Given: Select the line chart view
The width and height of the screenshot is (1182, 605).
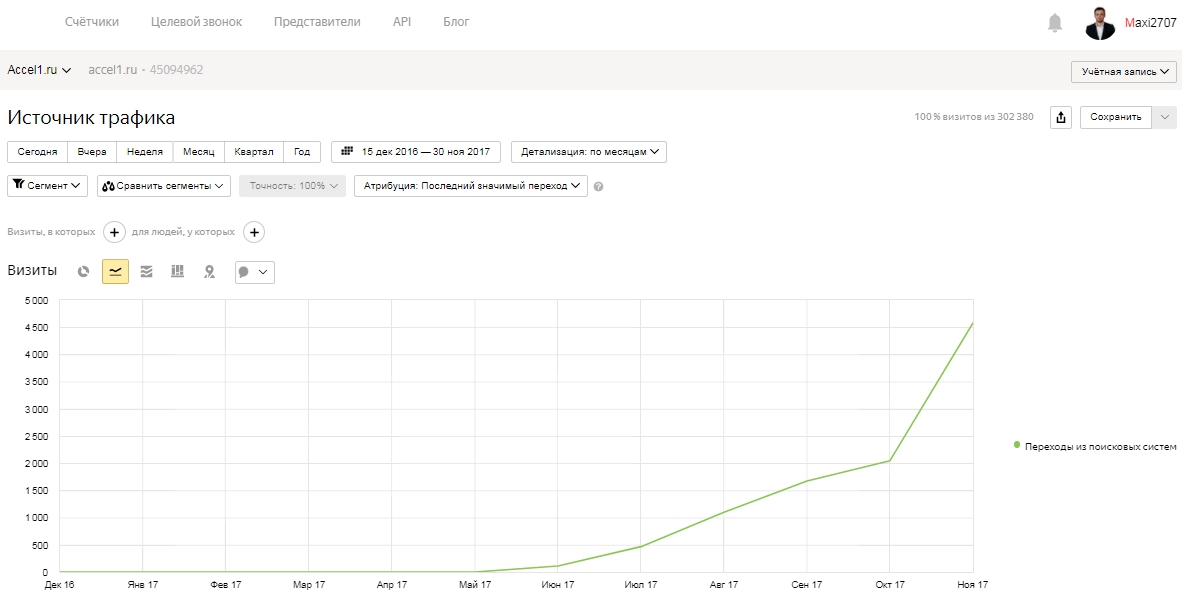Looking at the screenshot, I should (x=115, y=271).
